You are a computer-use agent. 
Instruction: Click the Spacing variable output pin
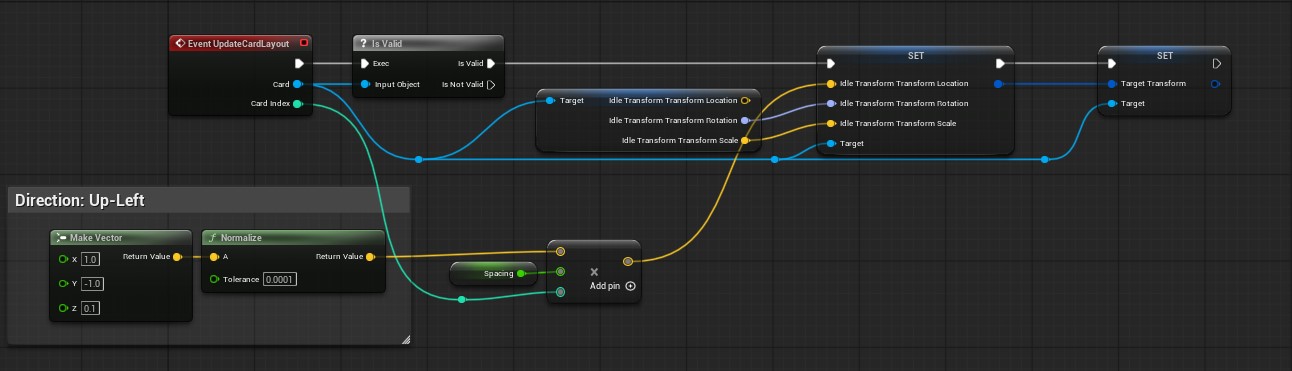(x=521, y=273)
